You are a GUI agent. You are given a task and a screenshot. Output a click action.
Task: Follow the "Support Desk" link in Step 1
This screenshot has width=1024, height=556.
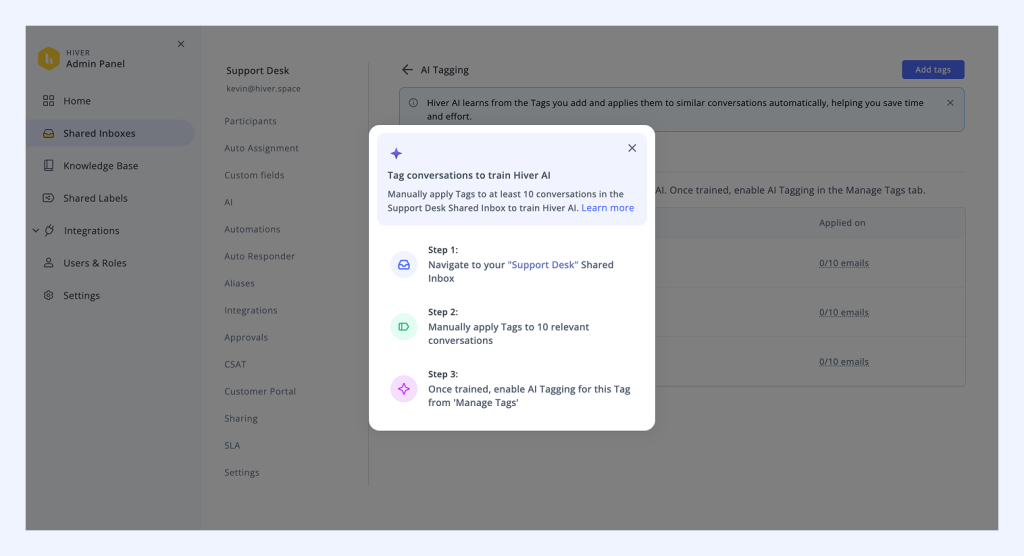tap(543, 265)
